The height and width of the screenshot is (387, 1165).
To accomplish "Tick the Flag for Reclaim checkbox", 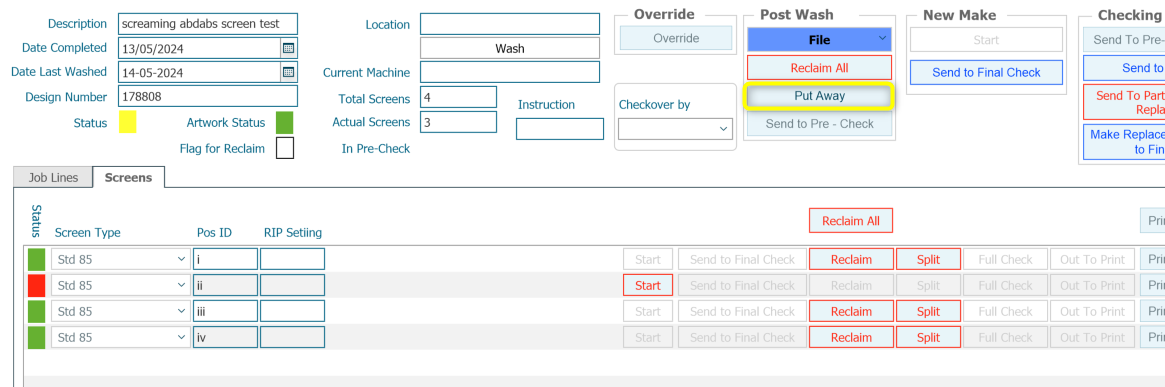I will 285,149.
